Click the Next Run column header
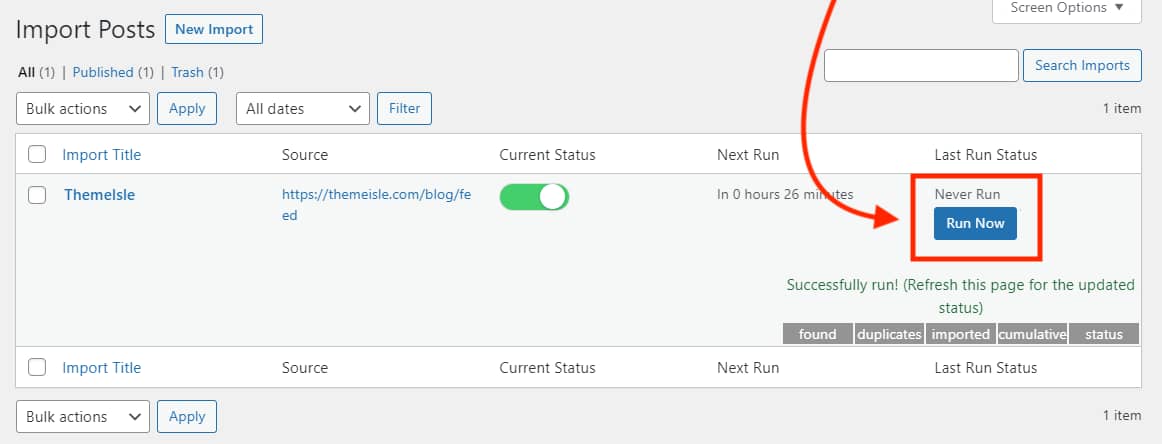The width and height of the screenshot is (1162, 444). point(748,155)
